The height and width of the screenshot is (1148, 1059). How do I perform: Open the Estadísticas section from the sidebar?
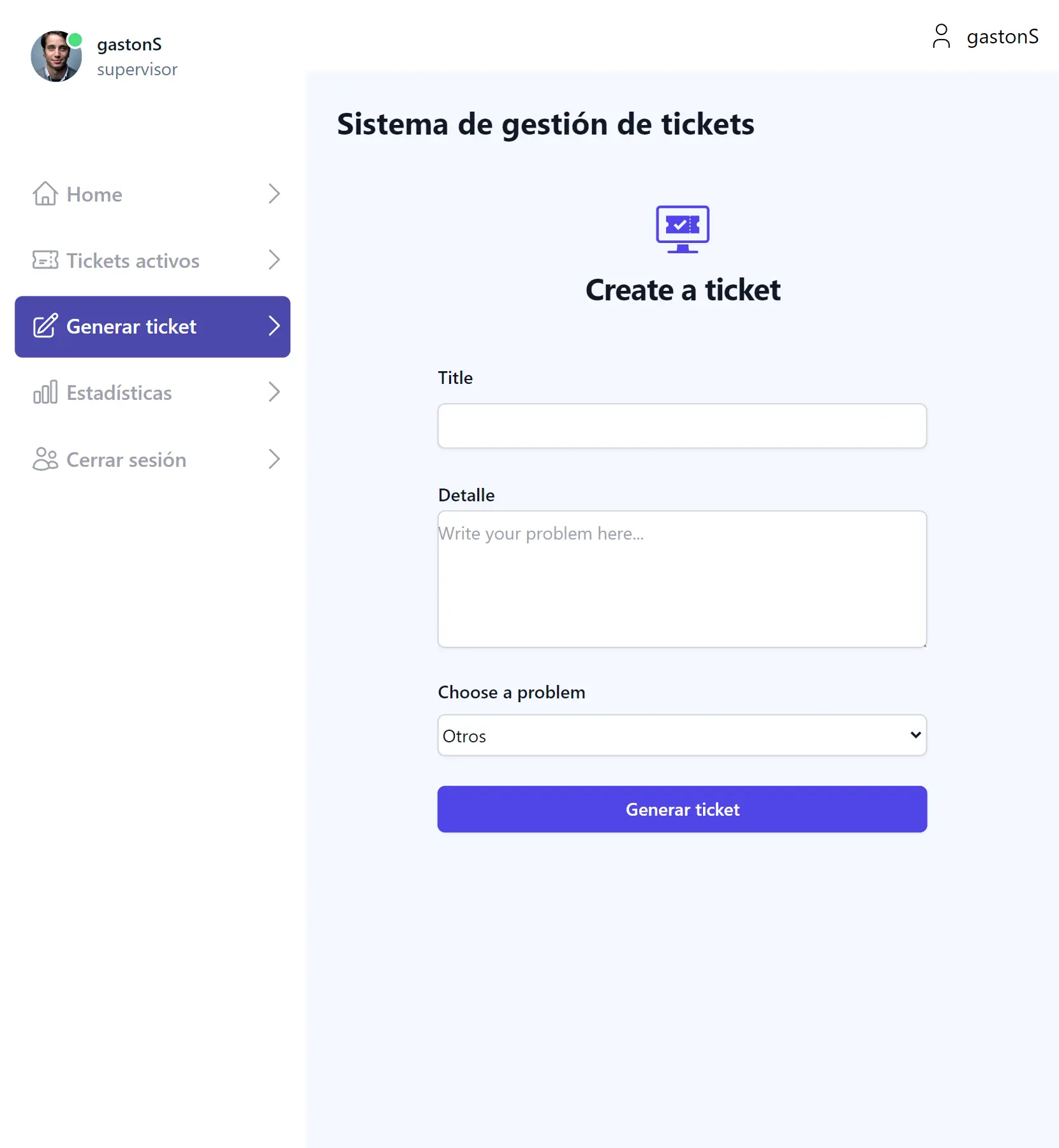119,393
